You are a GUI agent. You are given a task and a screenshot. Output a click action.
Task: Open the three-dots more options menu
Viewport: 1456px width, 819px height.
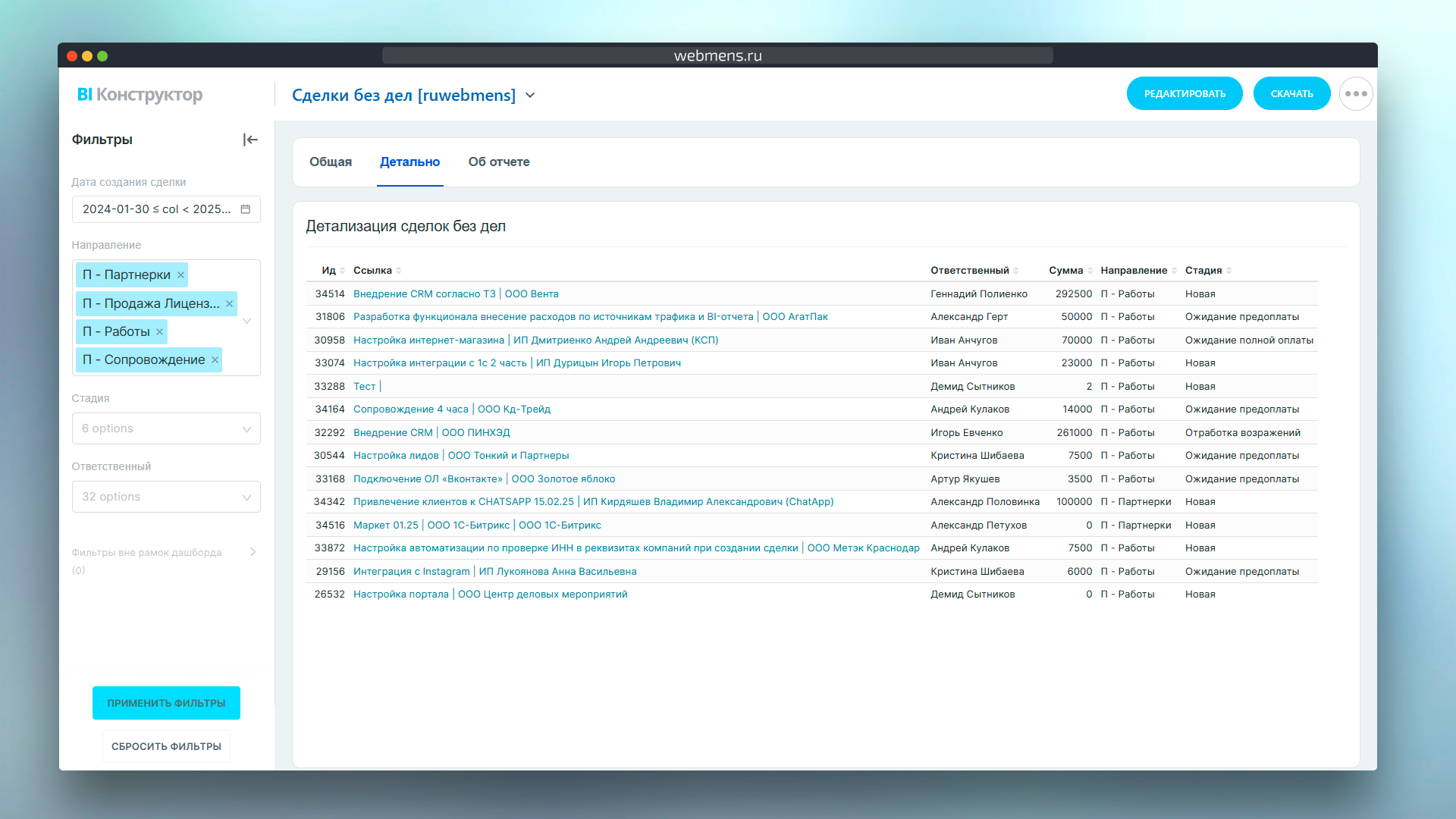click(1355, 94)
